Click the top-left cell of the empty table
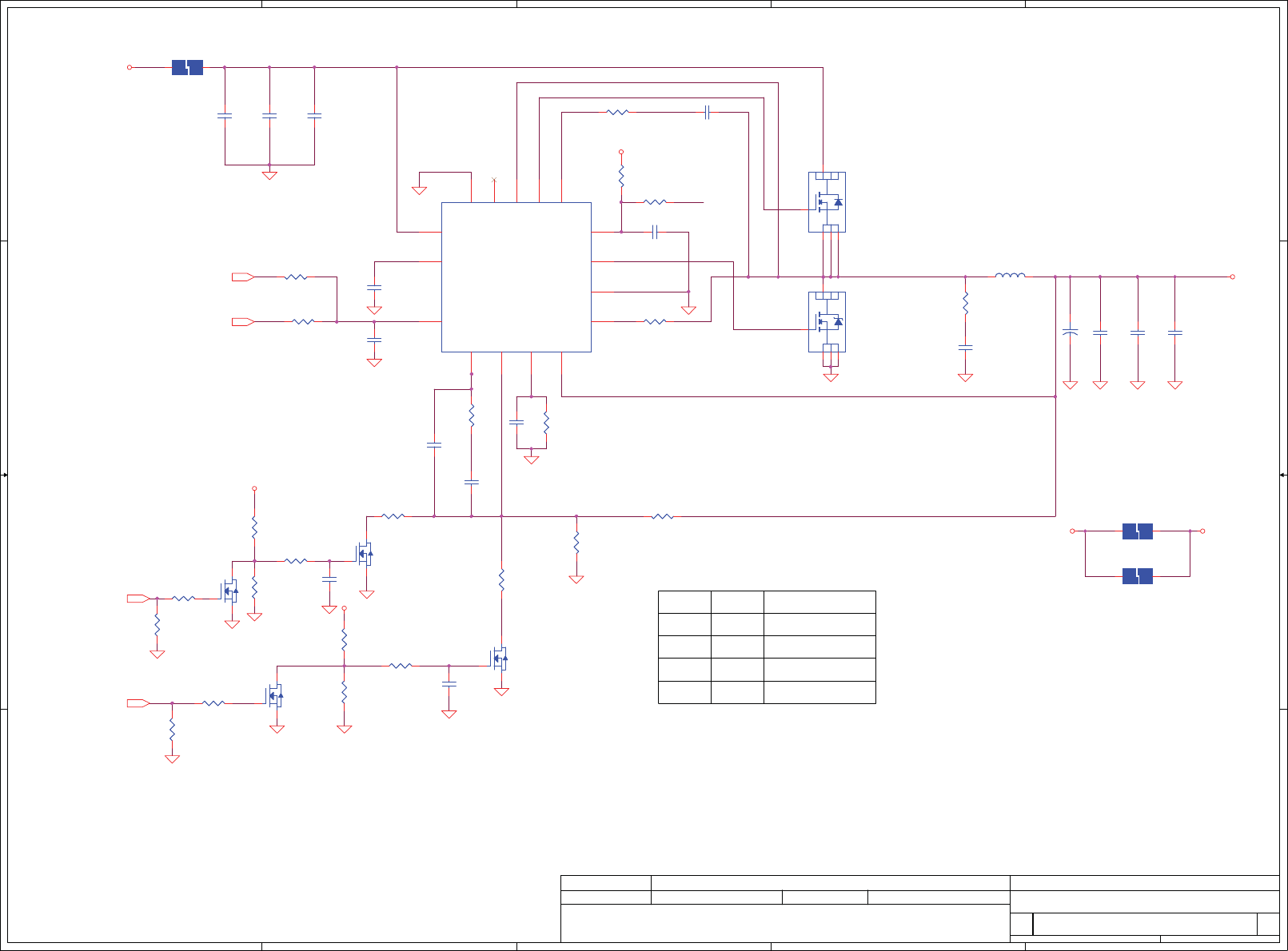 click(x=684, y=602)
